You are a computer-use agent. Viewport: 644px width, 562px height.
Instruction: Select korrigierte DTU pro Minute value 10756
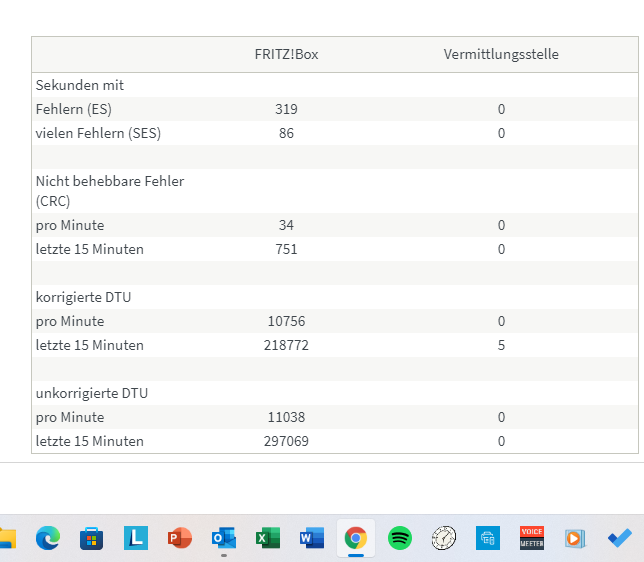point(286,321)
